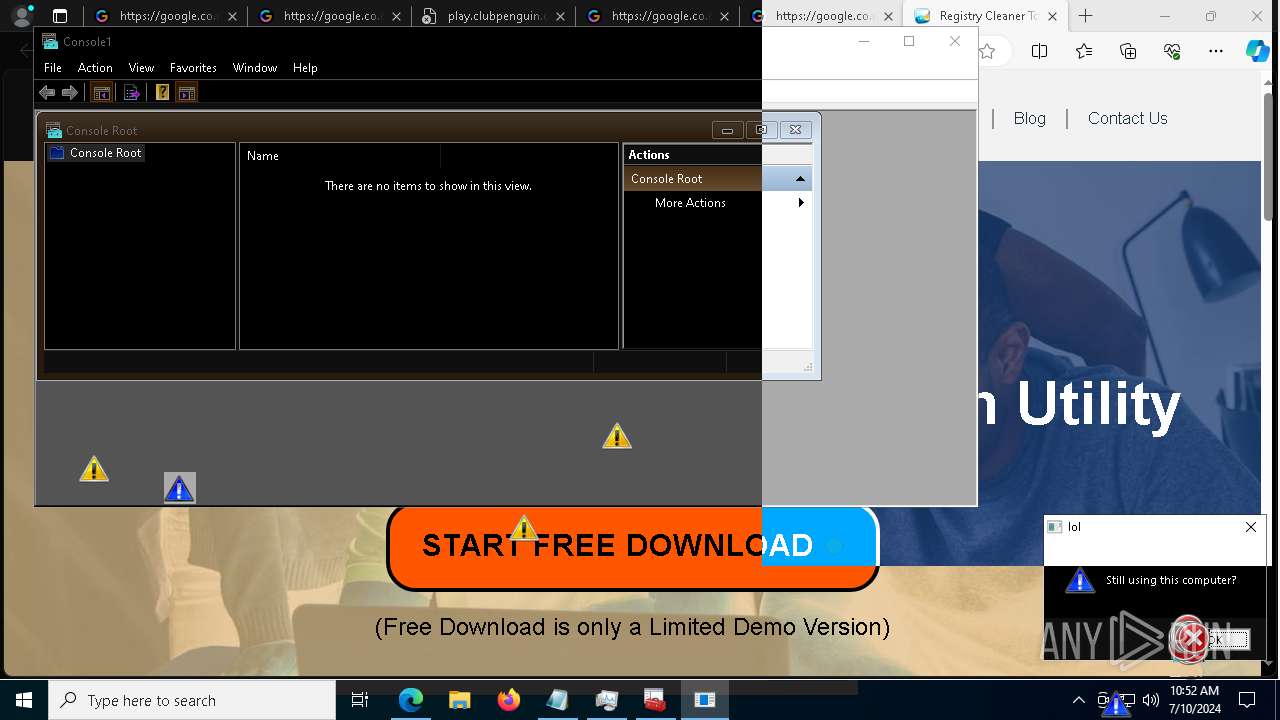
Task: Click the Forward arrow in Console1 toolbar
Action: tap(70, 93)
